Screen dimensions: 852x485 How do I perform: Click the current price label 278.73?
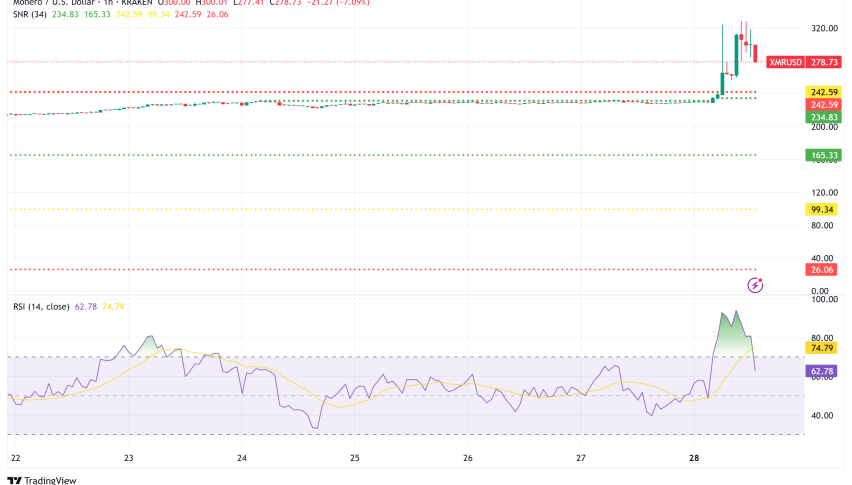824,62
